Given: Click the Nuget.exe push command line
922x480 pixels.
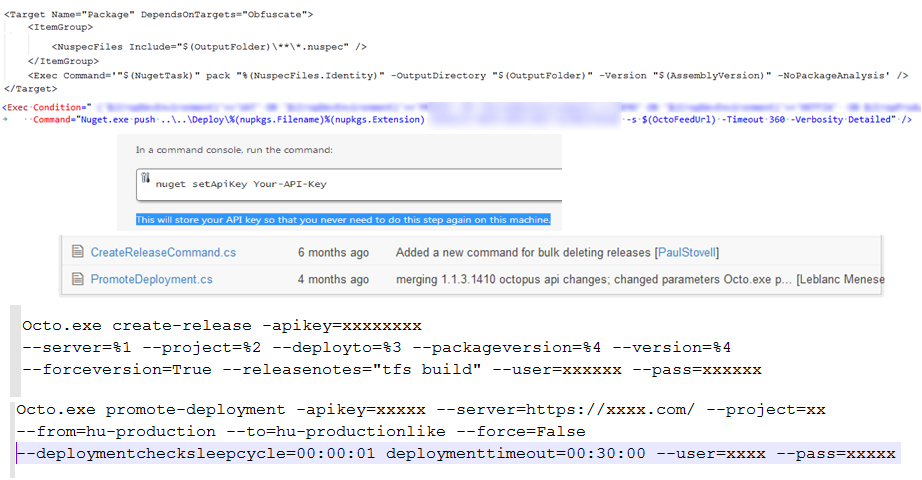Looking at the screenshot, I should coord(250,120).
